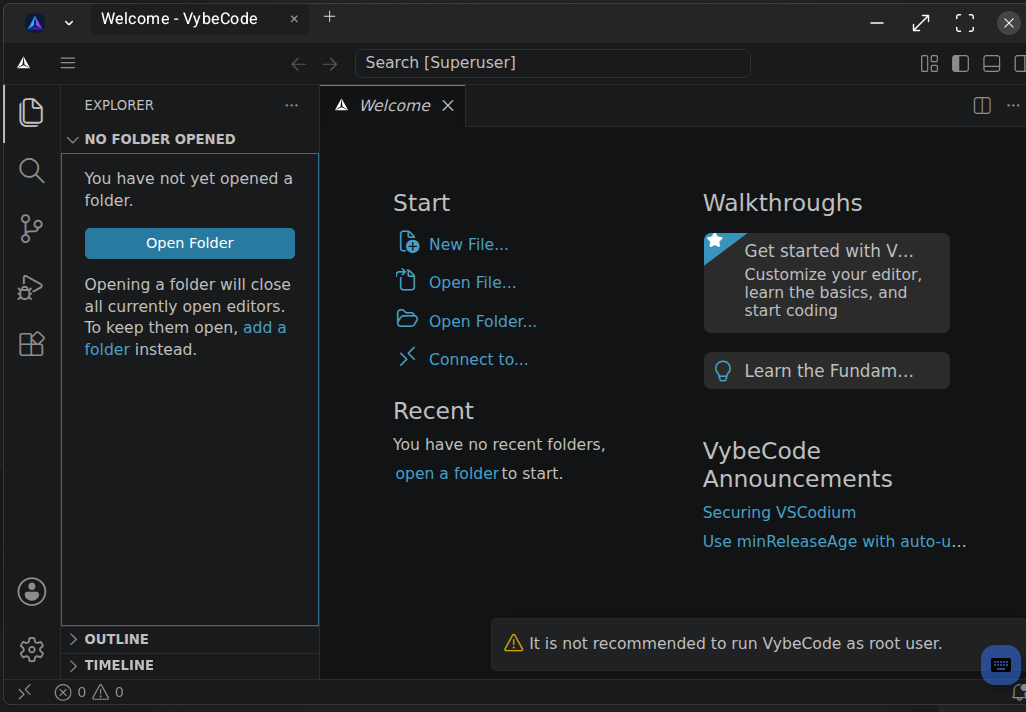Screen dimensions: 1026x712
Task: Open the Run and Debug view
Action: [x=31, y=287]
